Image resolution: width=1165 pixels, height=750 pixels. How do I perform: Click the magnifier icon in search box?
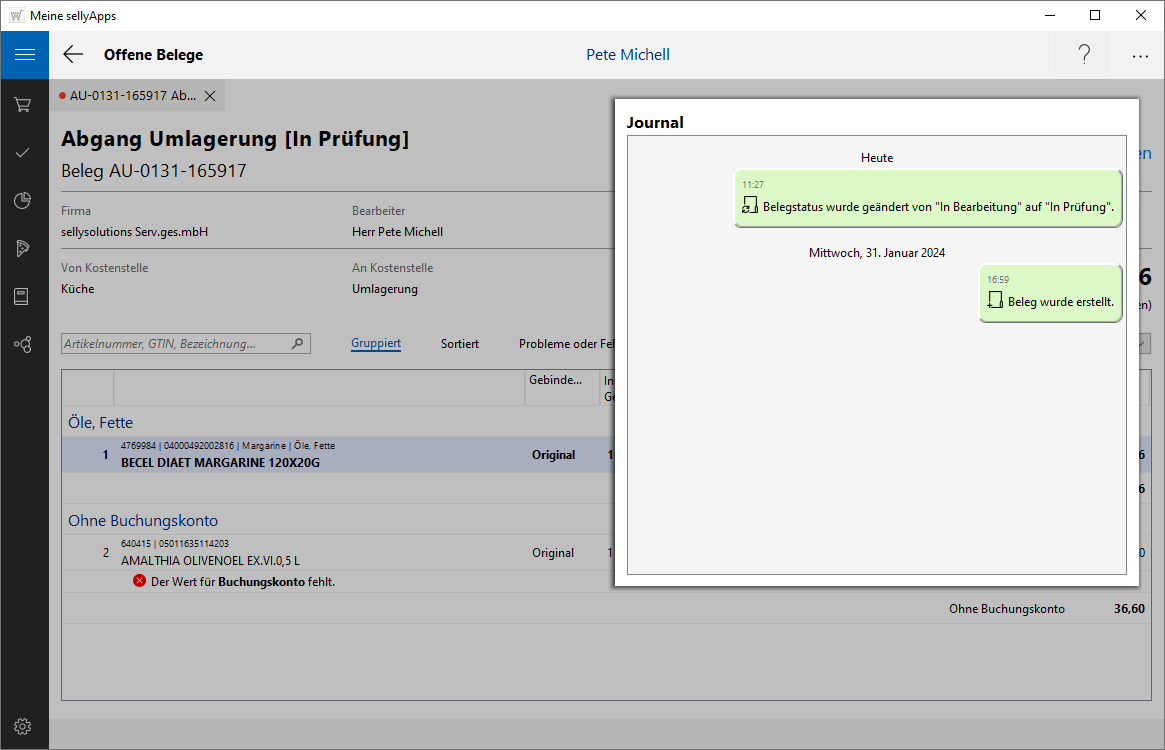click(297, 344)
